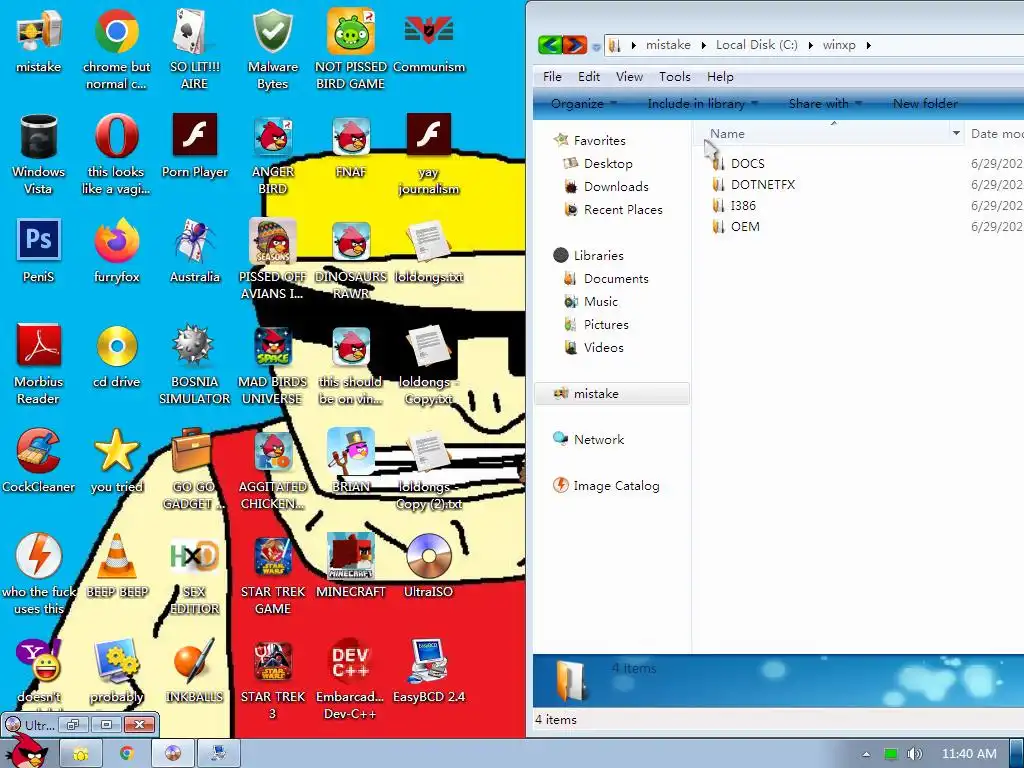The width and height of the screenshot is (1024, 768).
Task: Click 'New folder' button
Action: (x=925, y=103)
